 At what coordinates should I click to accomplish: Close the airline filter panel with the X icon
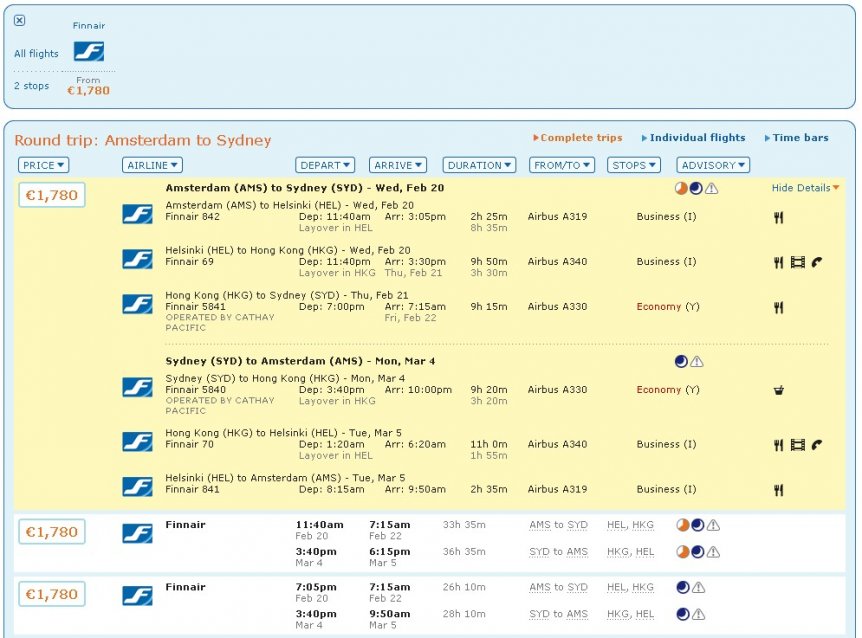20,21
